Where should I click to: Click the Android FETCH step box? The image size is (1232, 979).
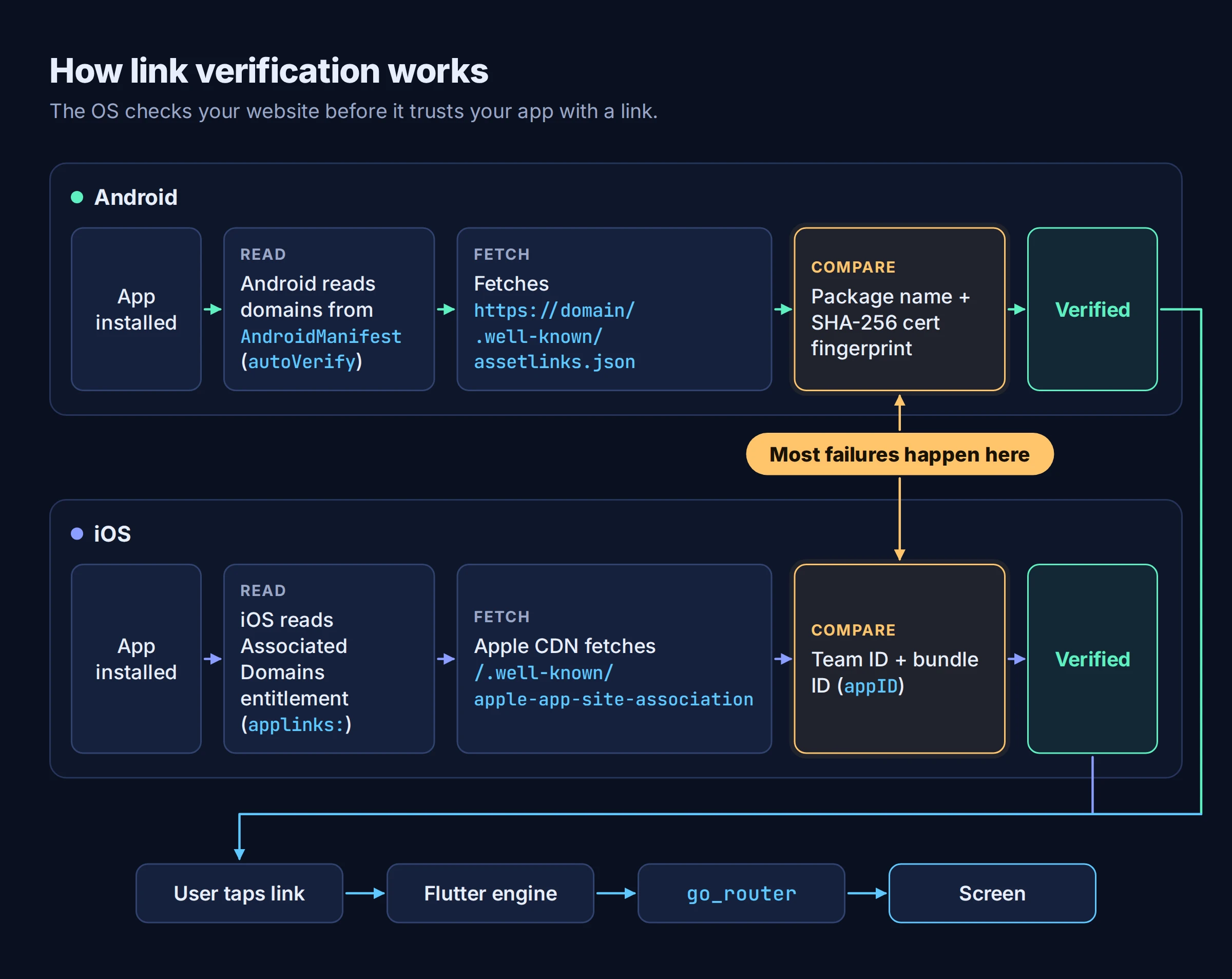(614, 309)
